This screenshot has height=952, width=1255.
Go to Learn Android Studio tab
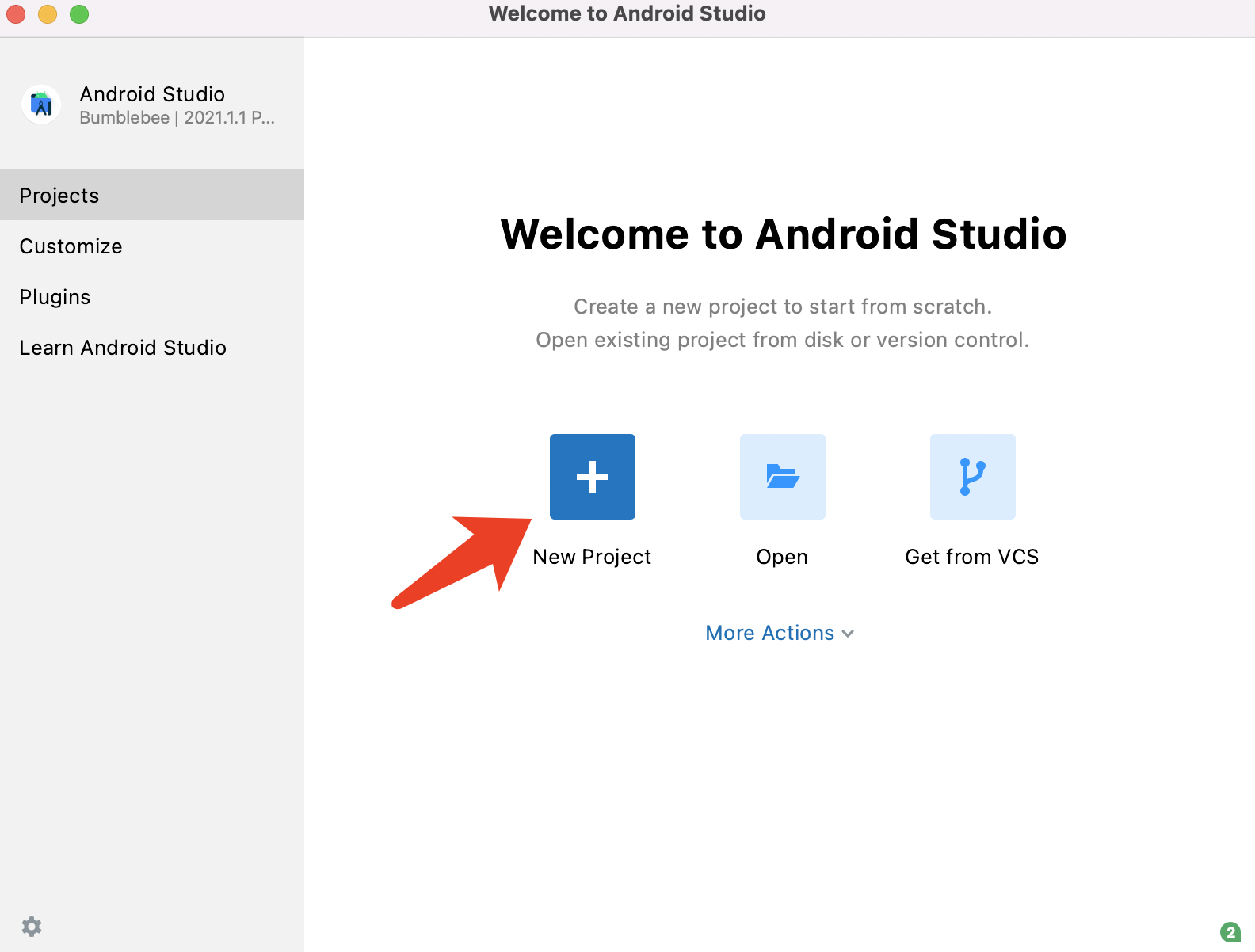pyautogui.click(x=152, y=347)
